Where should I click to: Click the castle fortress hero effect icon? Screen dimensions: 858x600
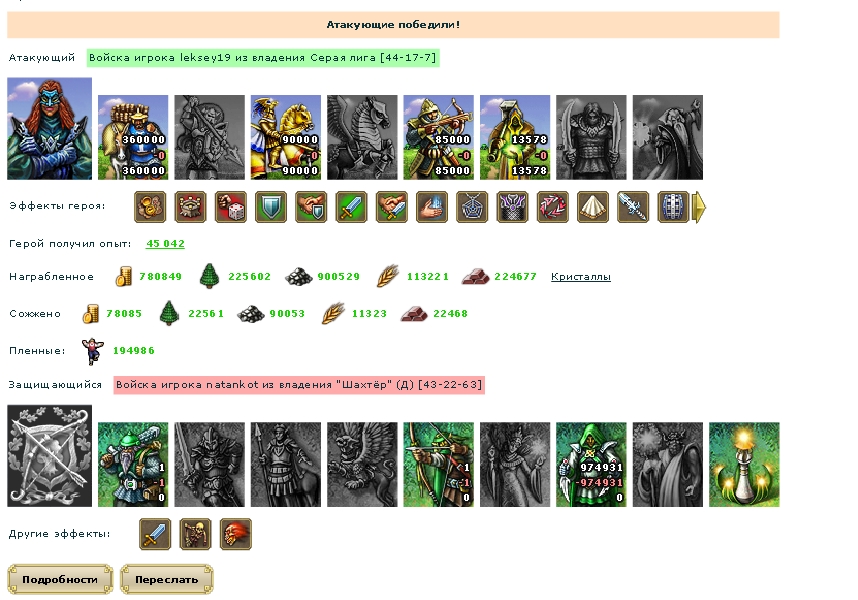tap(190, 207)
